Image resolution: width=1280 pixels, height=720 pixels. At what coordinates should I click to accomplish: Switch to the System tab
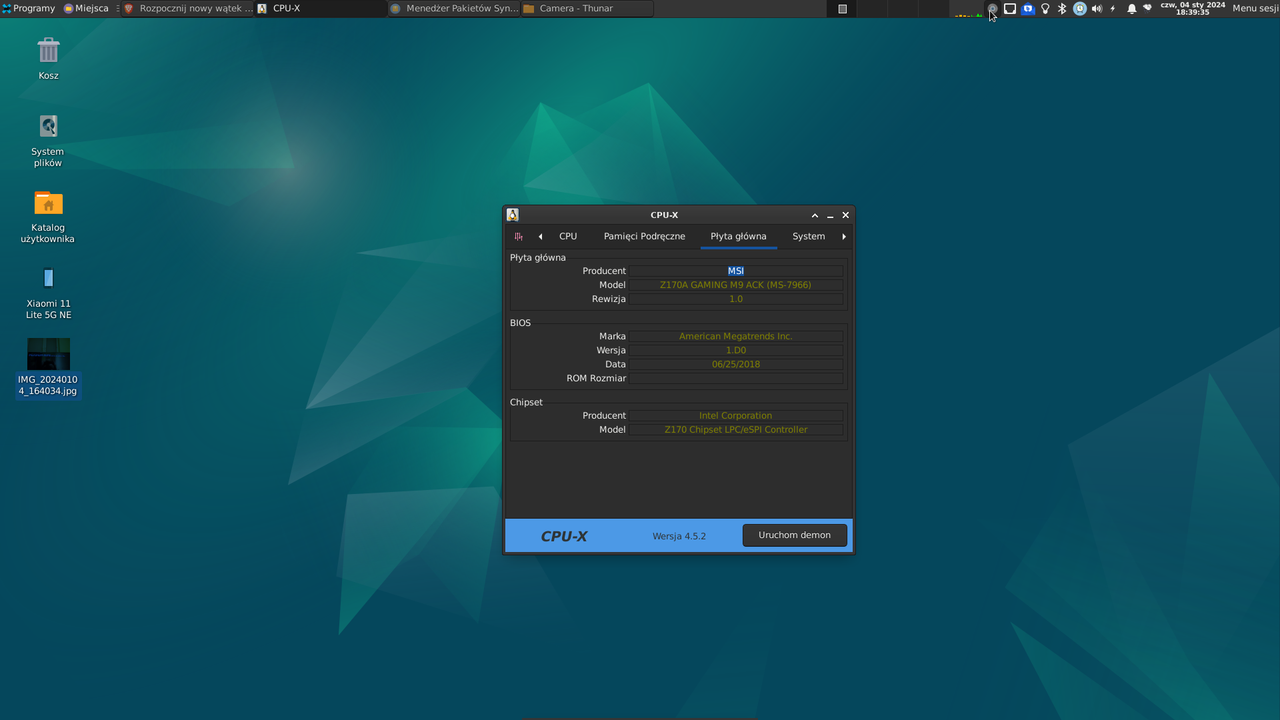tap(809, 236)
